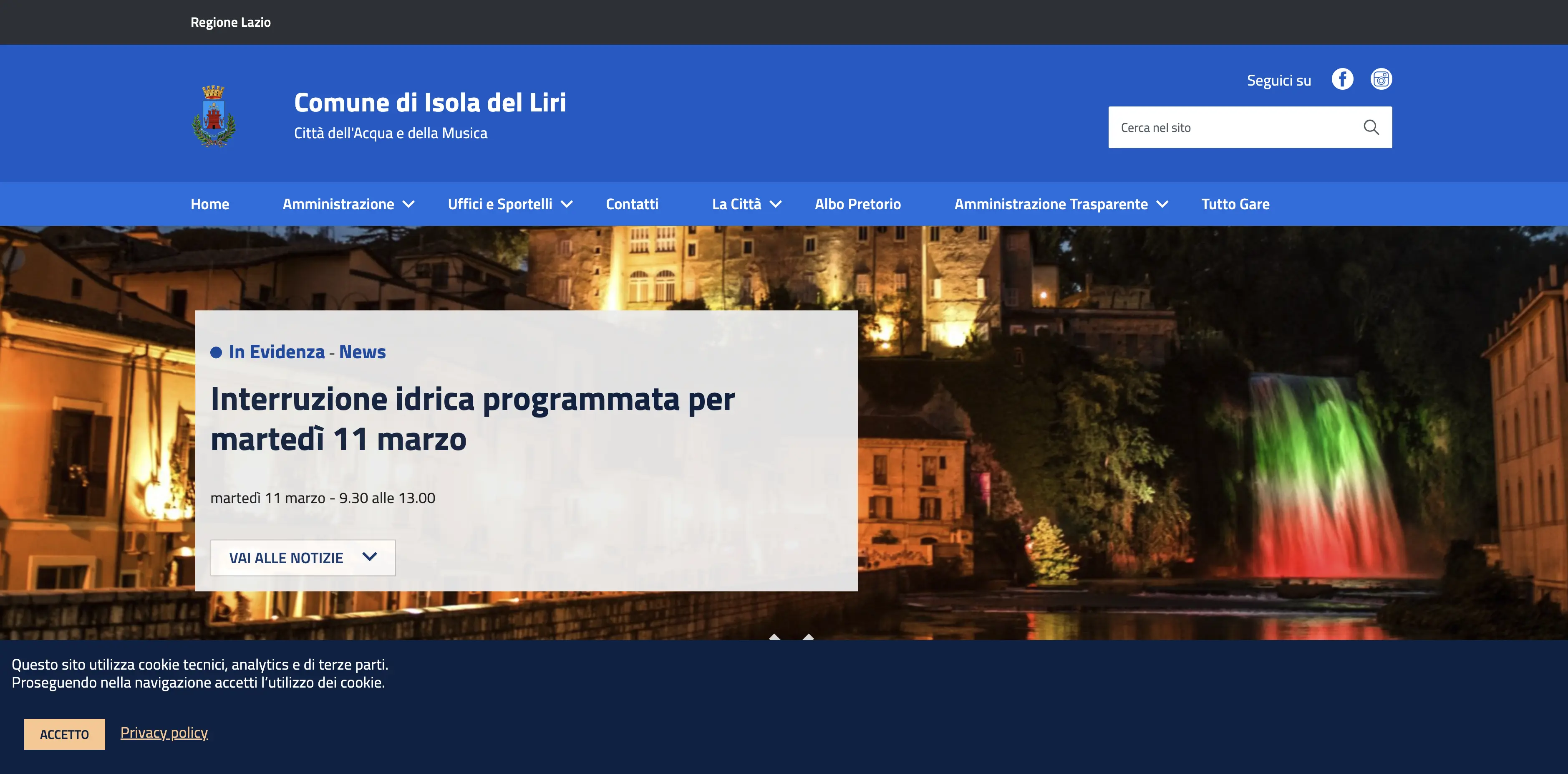This screenshot has height=774, width=1568.
Task: Click the search magnifier icon
Action: point(1371,127)
